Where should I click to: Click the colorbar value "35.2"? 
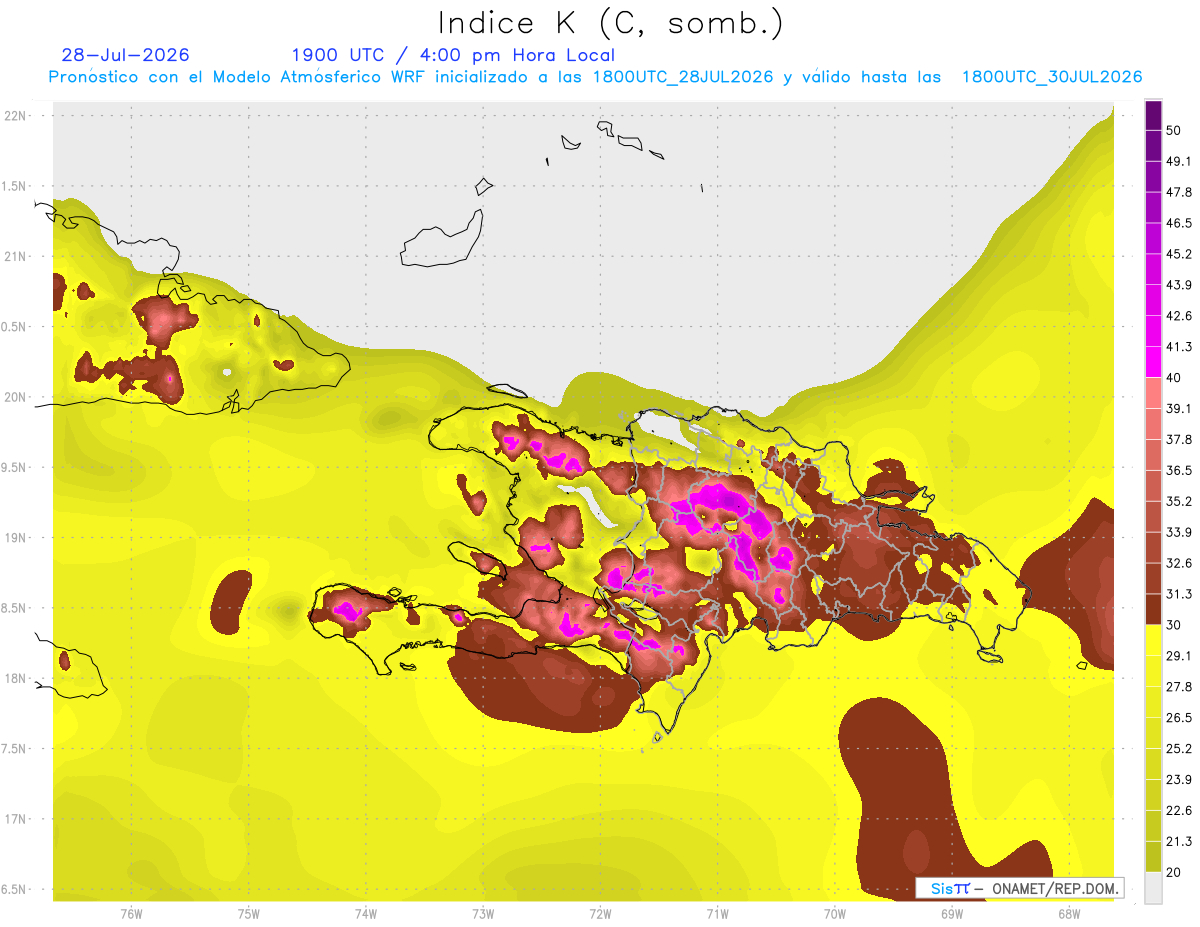(1179, 501)
